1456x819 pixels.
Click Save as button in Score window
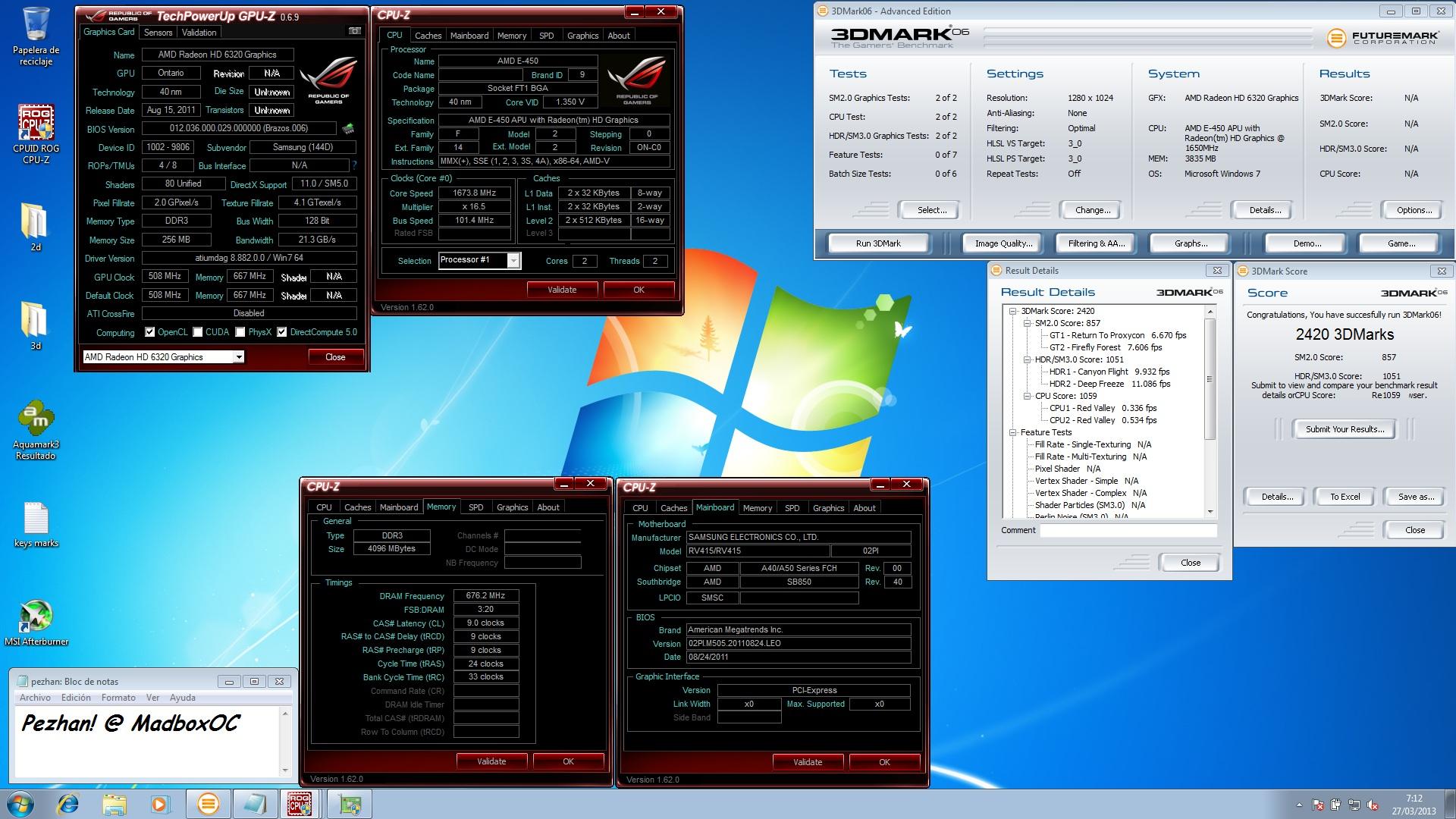coord(1416,497)
